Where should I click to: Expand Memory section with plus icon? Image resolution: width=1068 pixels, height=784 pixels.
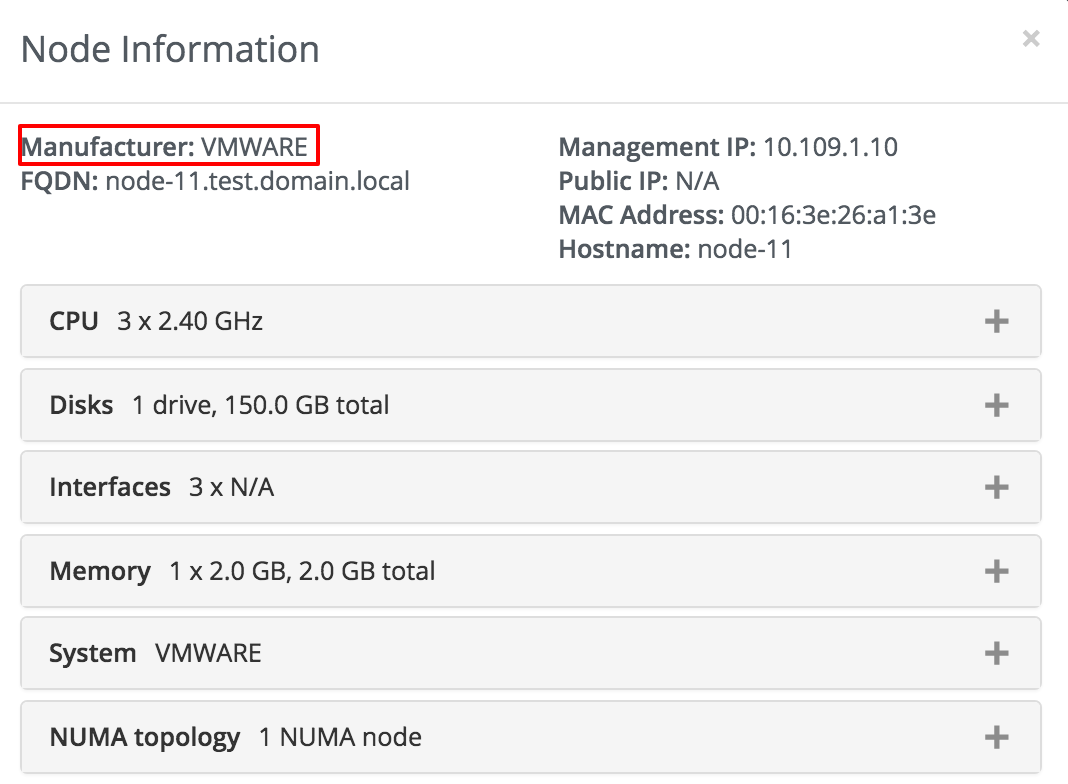click(x=996, y=571)
